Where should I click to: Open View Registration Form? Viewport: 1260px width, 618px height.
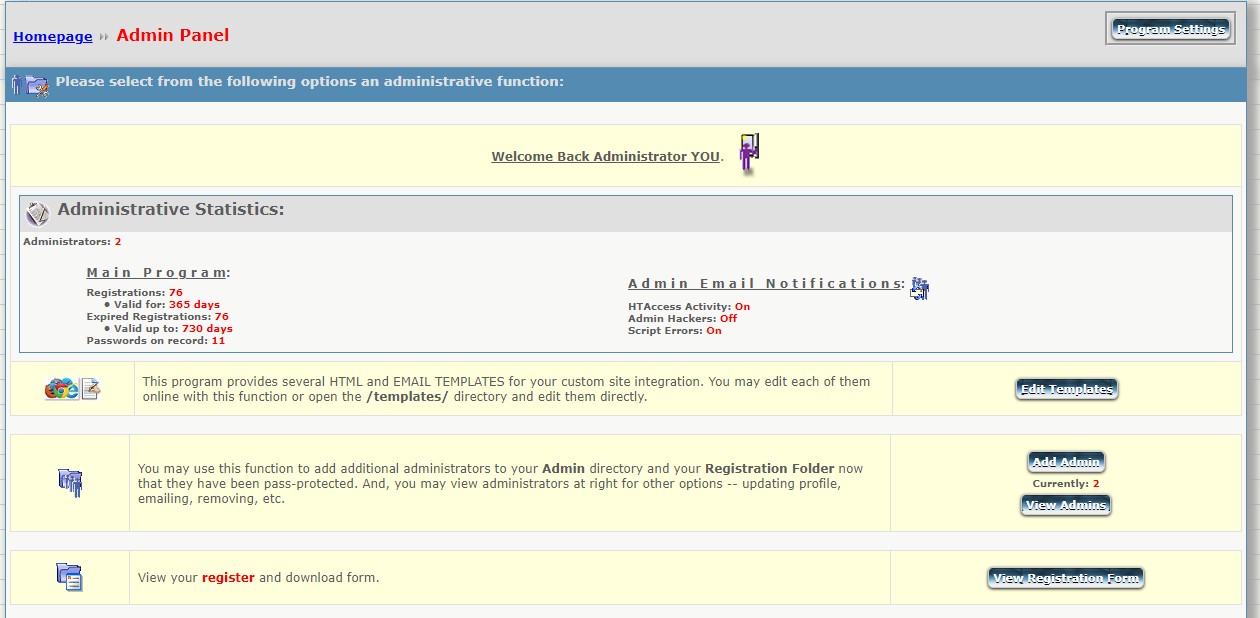1066,578
